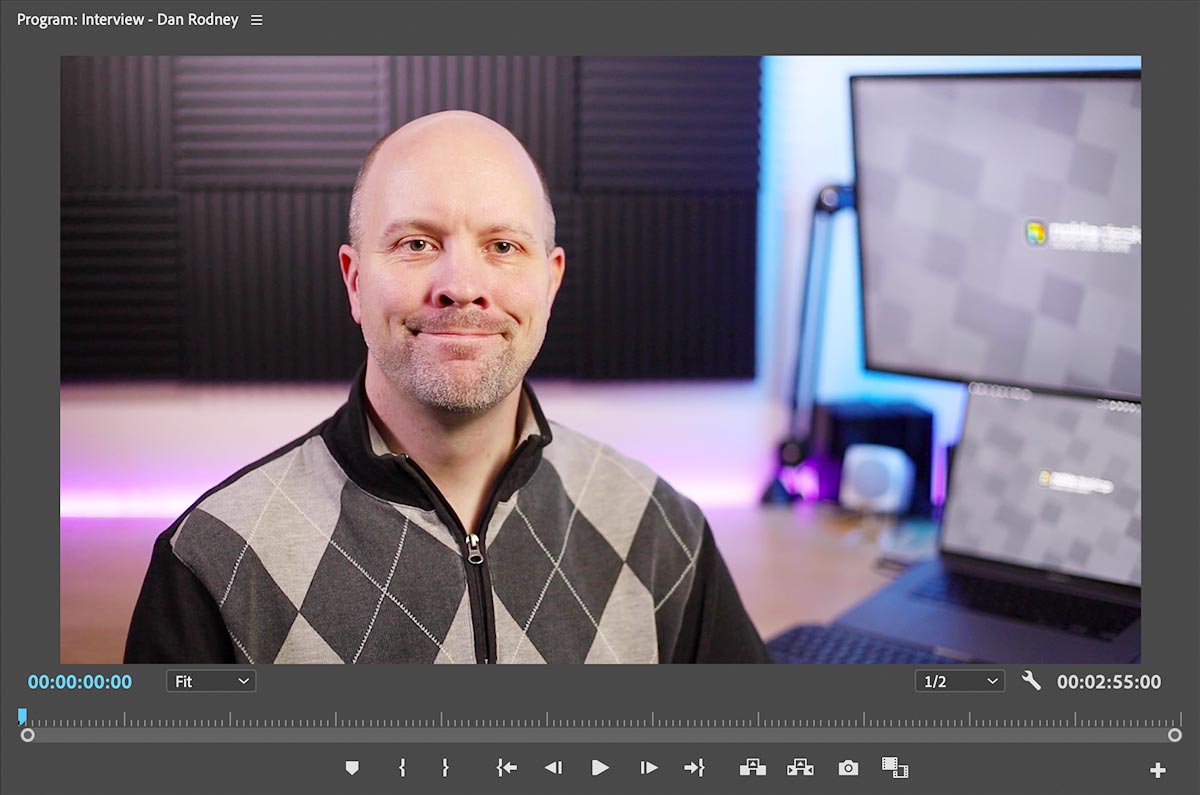Jump to the Out point
This screenshot has width=1200, height=795.
point(694,767)
